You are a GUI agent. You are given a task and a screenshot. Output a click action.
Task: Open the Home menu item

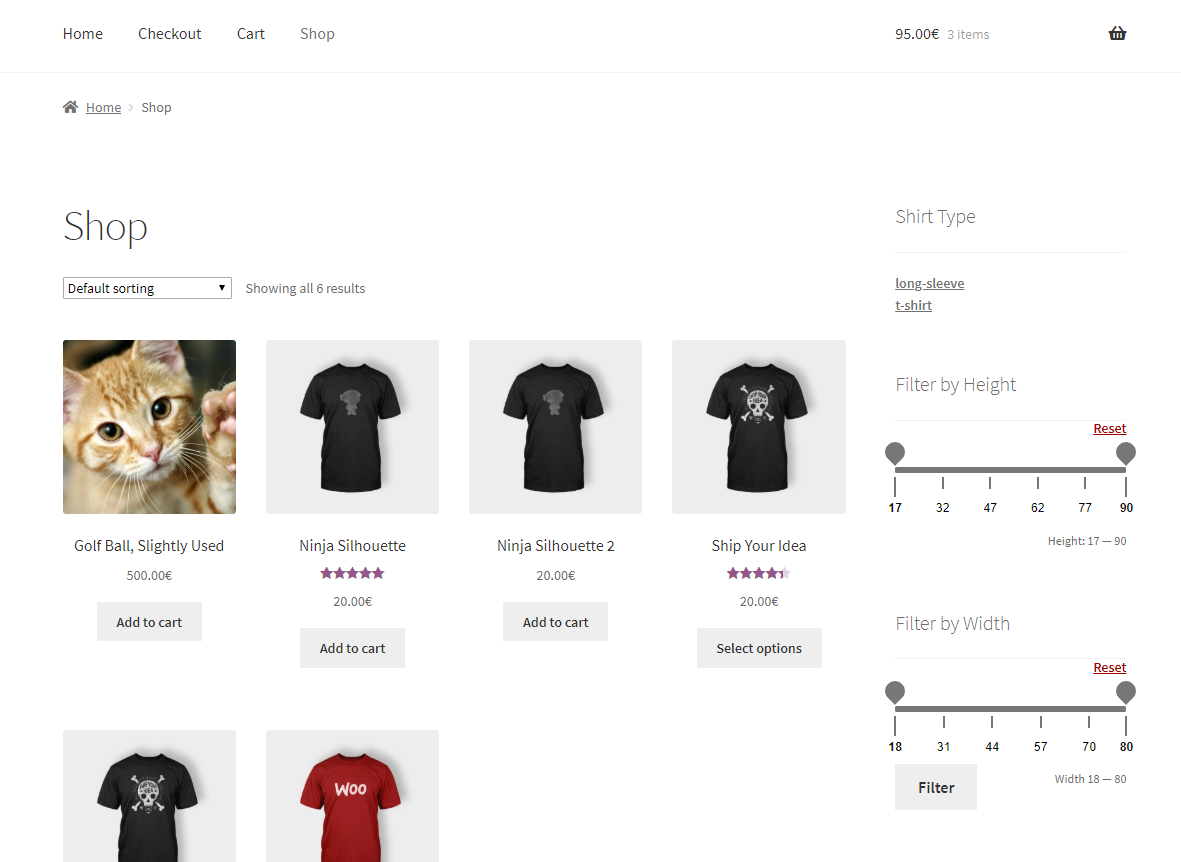click(x=82, y=34)
